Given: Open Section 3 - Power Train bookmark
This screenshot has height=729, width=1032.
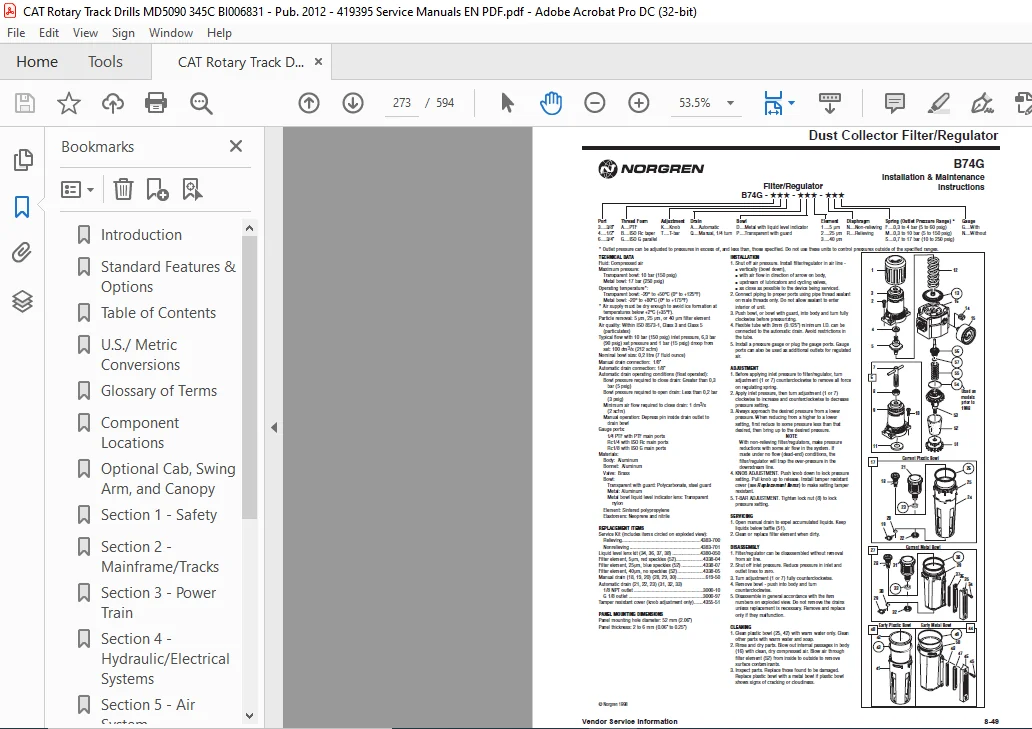Looking at the screenshot, I should pos(158,602).
